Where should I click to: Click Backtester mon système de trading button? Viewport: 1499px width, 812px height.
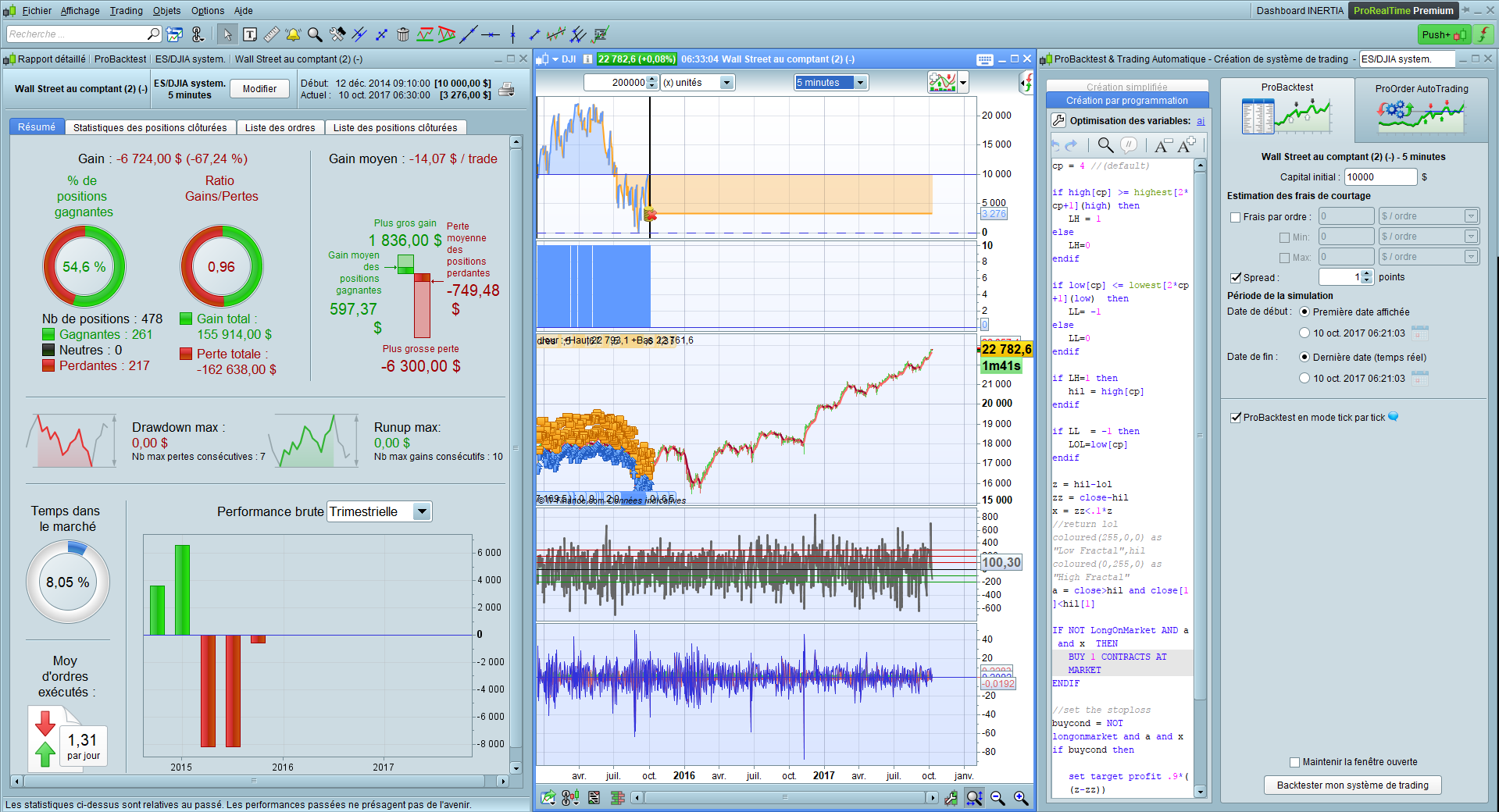(1352, 785)
